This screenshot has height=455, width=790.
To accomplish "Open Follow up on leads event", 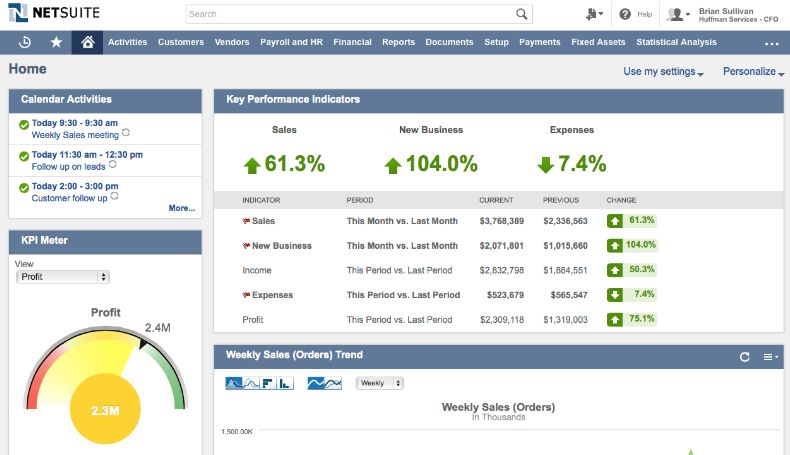I will 69,167.
